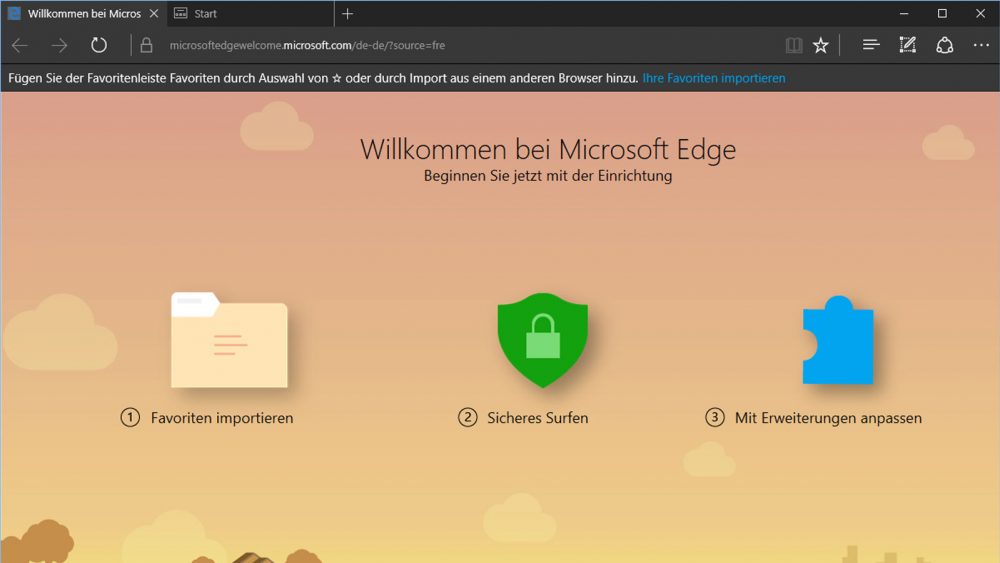The height and width of the screenshot is (563, 1000).
Task: Click the blue puzzle piece illustration
Action: [838, 342]
